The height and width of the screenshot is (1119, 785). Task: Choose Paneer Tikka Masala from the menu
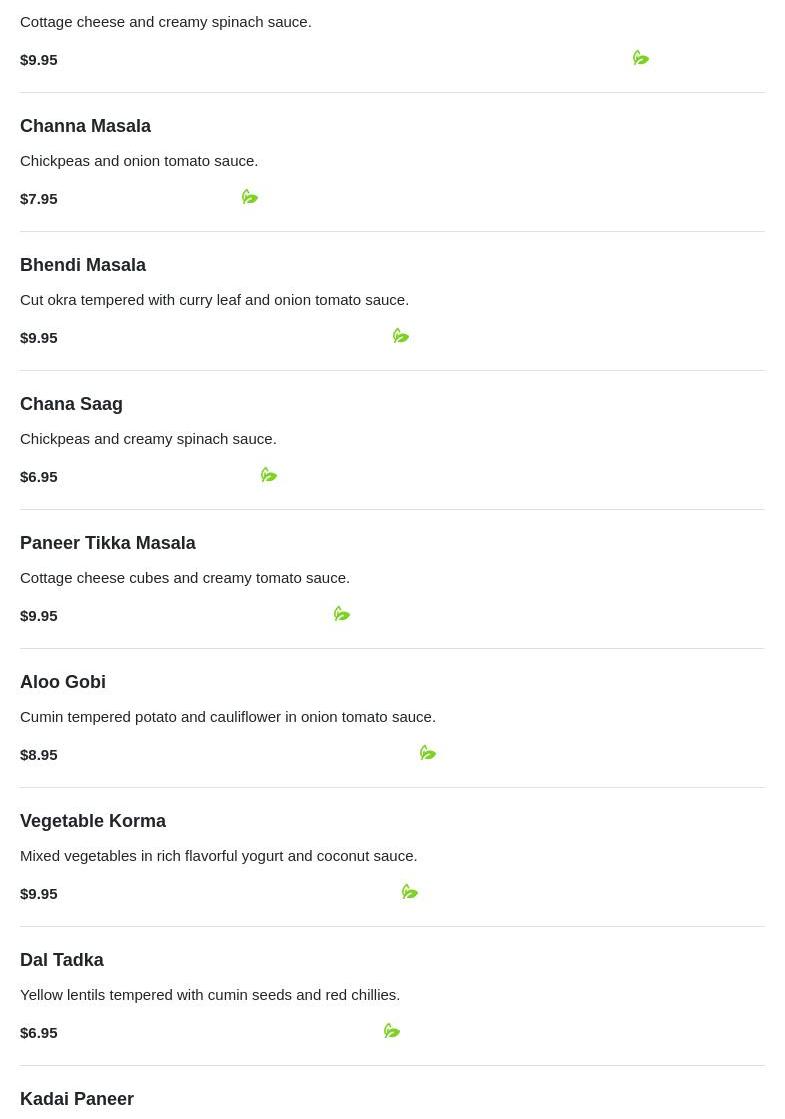pyautogui.click(x=108, y=543)
